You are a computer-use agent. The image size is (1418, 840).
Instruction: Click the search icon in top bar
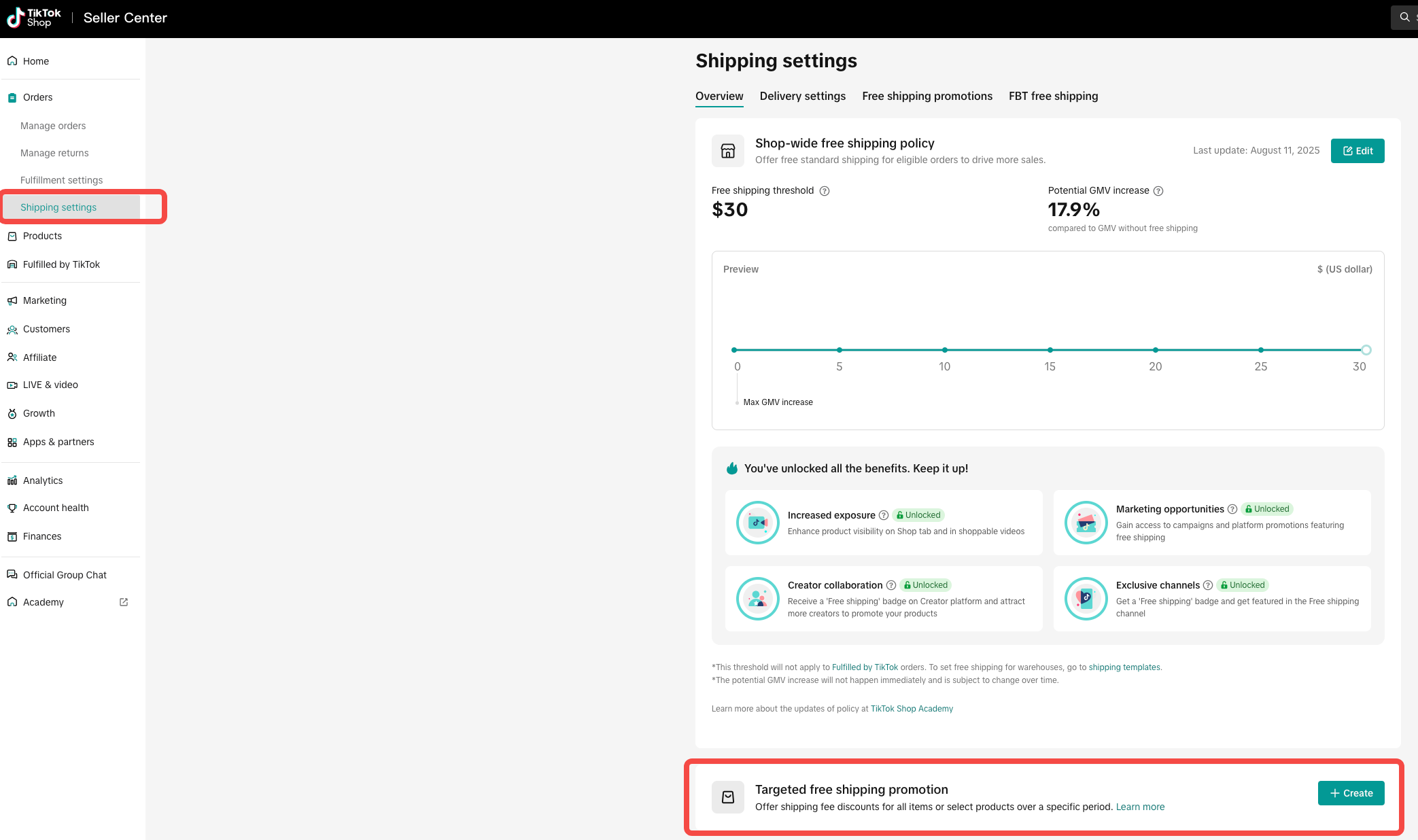coord(1404,18)
